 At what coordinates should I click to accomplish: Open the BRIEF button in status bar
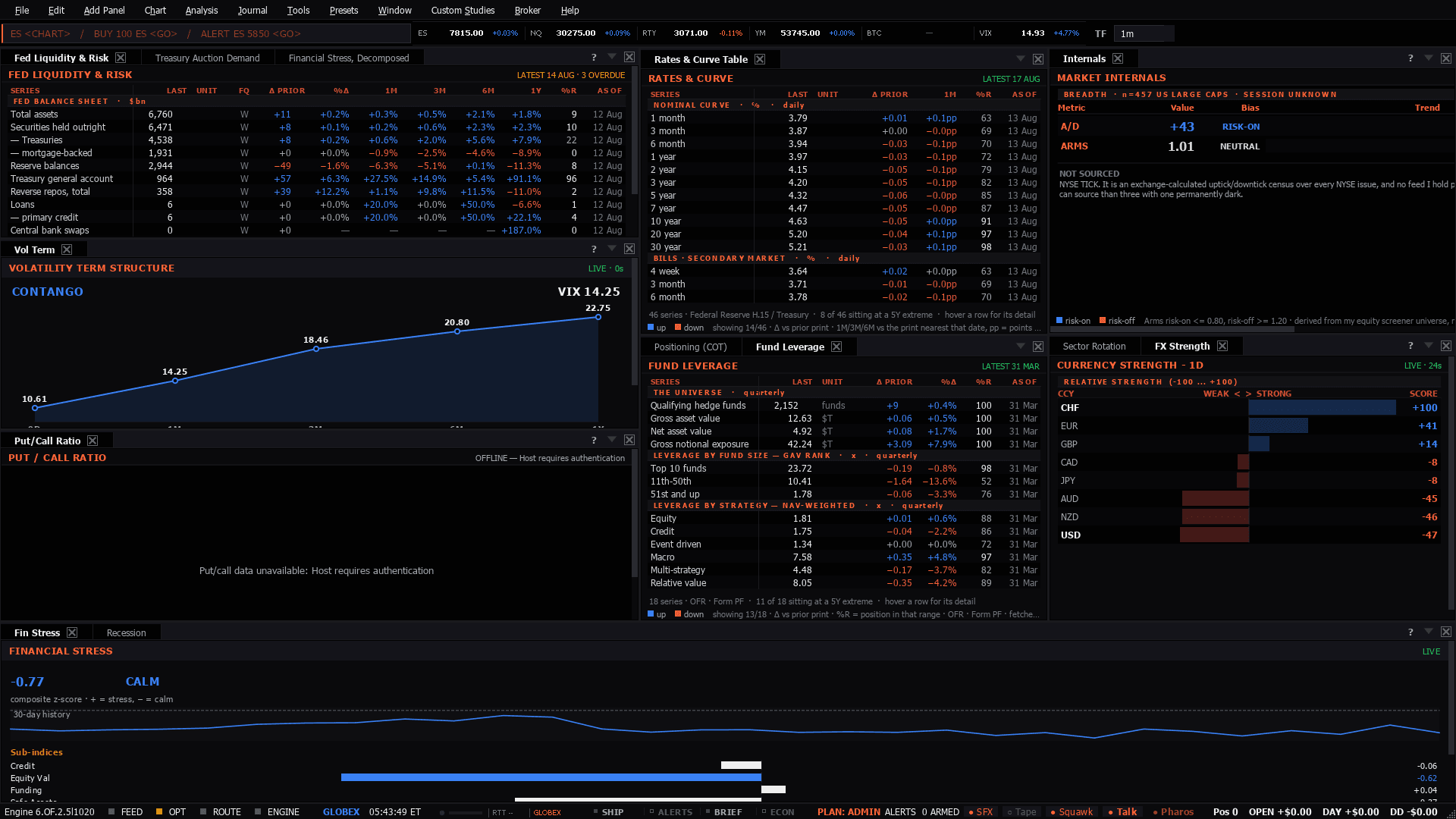click(x=723, y=811)
